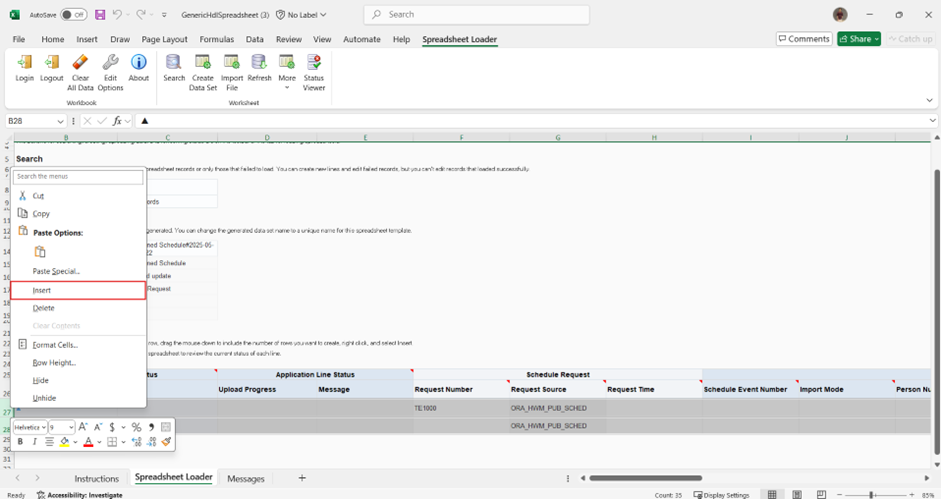The height and width of the screenshot is (499, 941).
Task: Click the Comments button
Action: coord(803,39)
